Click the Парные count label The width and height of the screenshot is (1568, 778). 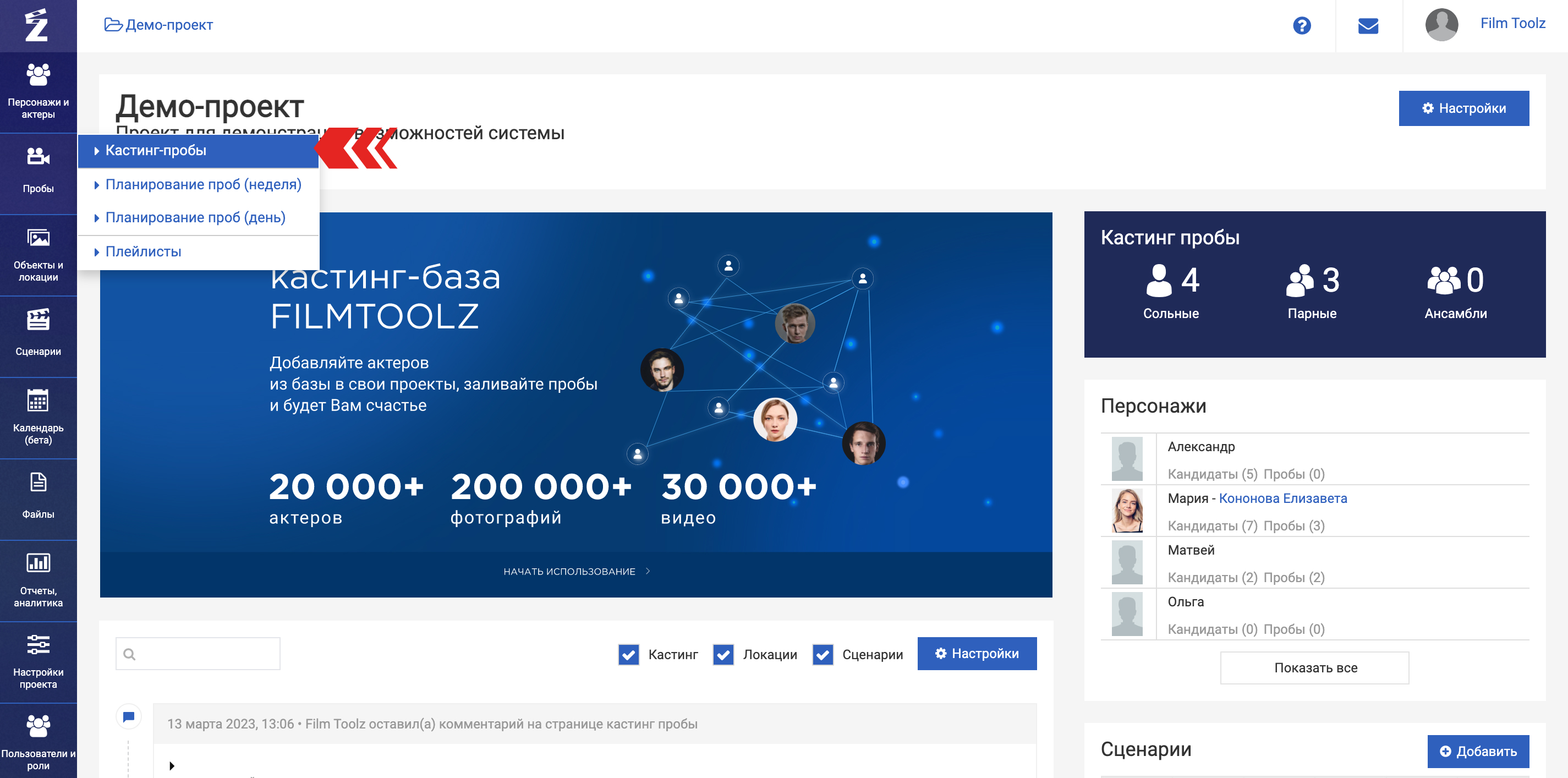1311,314
